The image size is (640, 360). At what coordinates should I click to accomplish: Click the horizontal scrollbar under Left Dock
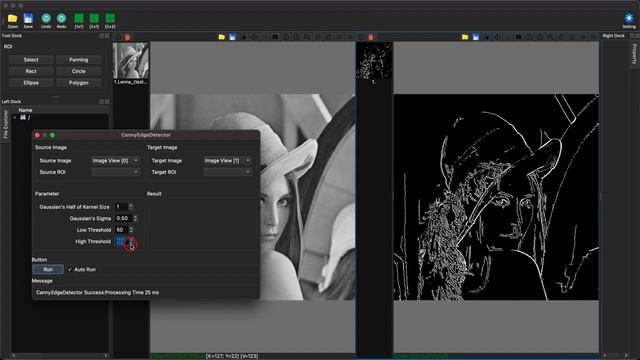tap(60, 356)
